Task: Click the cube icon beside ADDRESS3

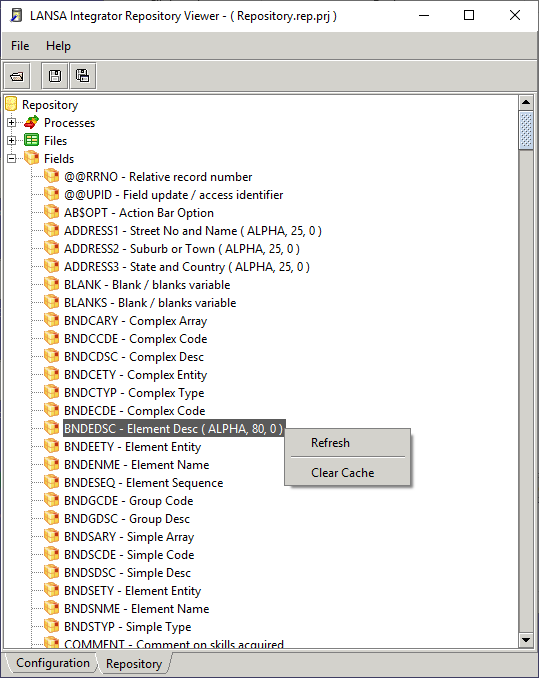Action: tap(52, 266)
